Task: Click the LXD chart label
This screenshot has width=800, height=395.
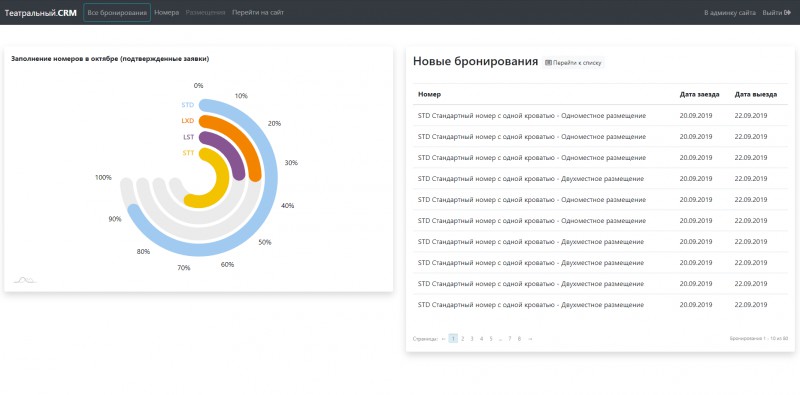Action: pos(188,121)
